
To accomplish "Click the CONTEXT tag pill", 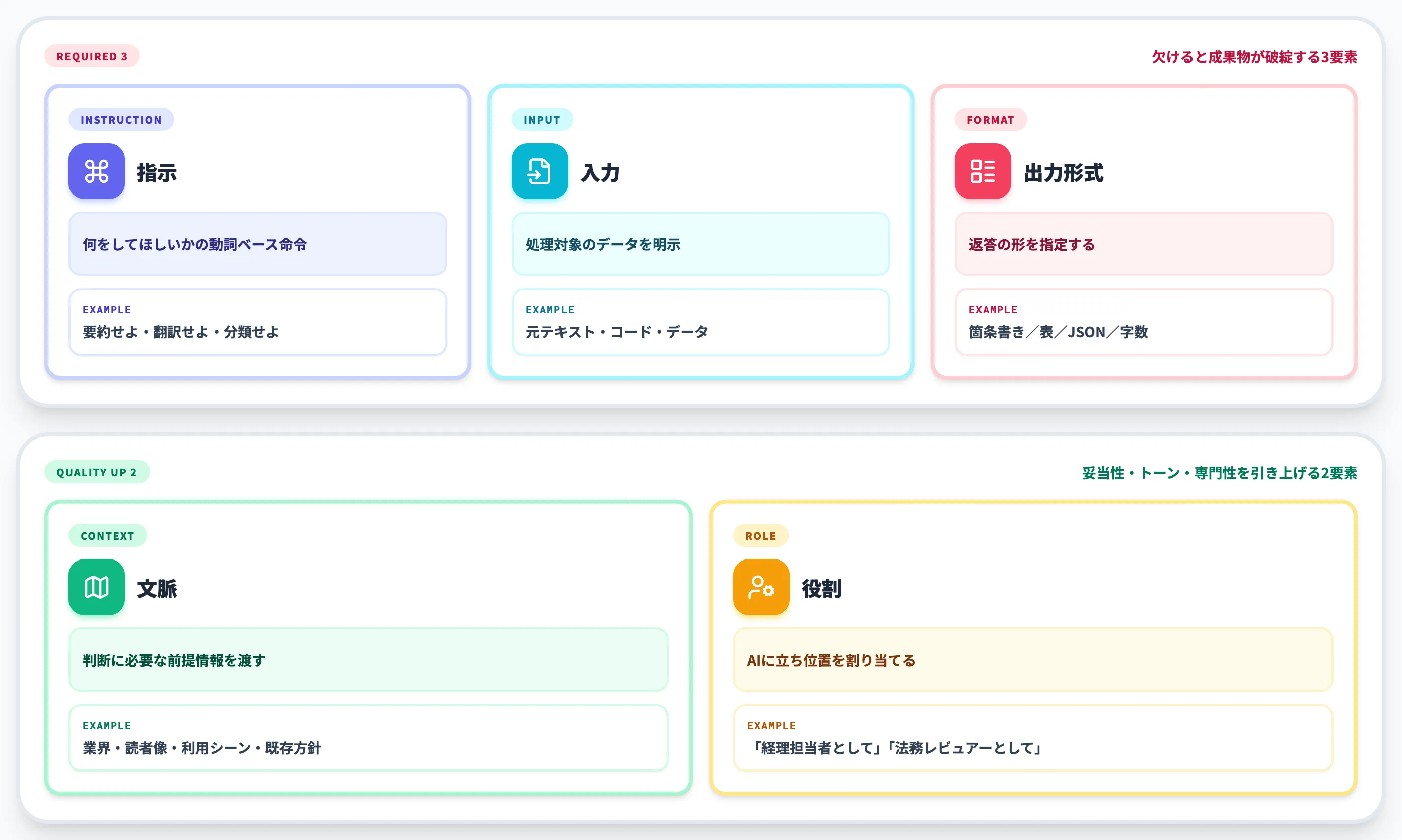I will 108,536.
